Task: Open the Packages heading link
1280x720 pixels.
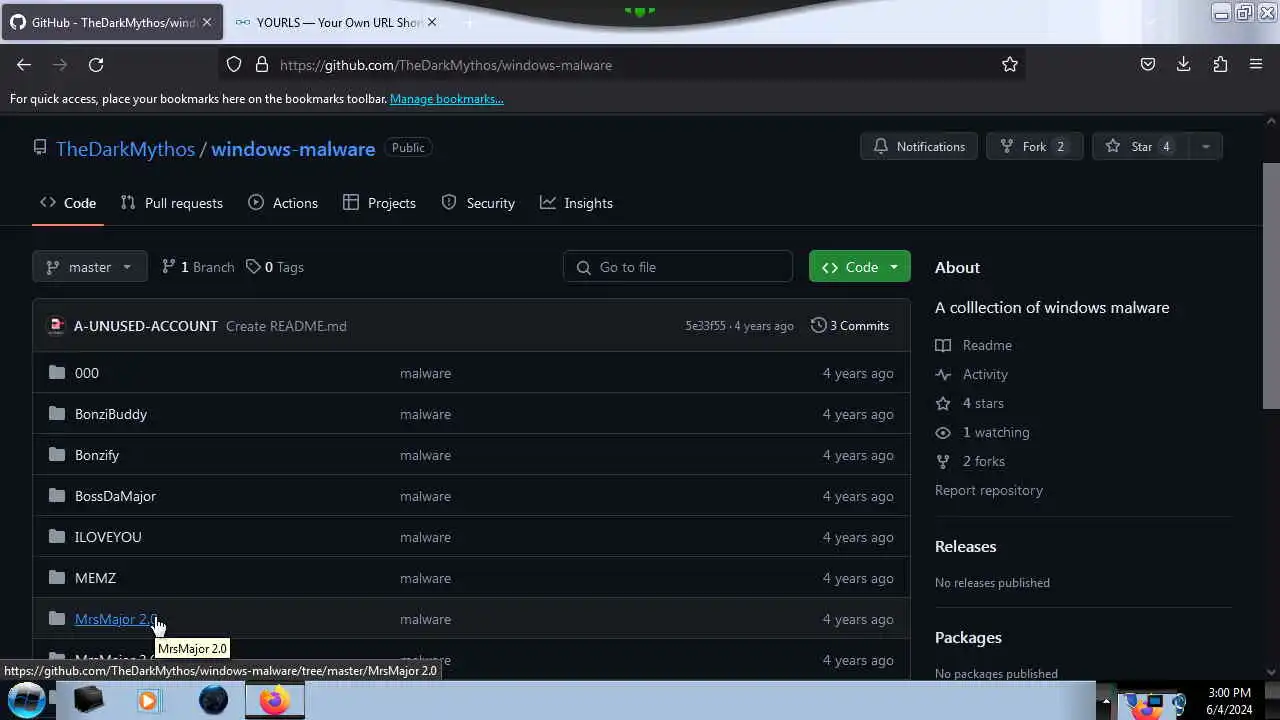Action: tap(968, 637)
